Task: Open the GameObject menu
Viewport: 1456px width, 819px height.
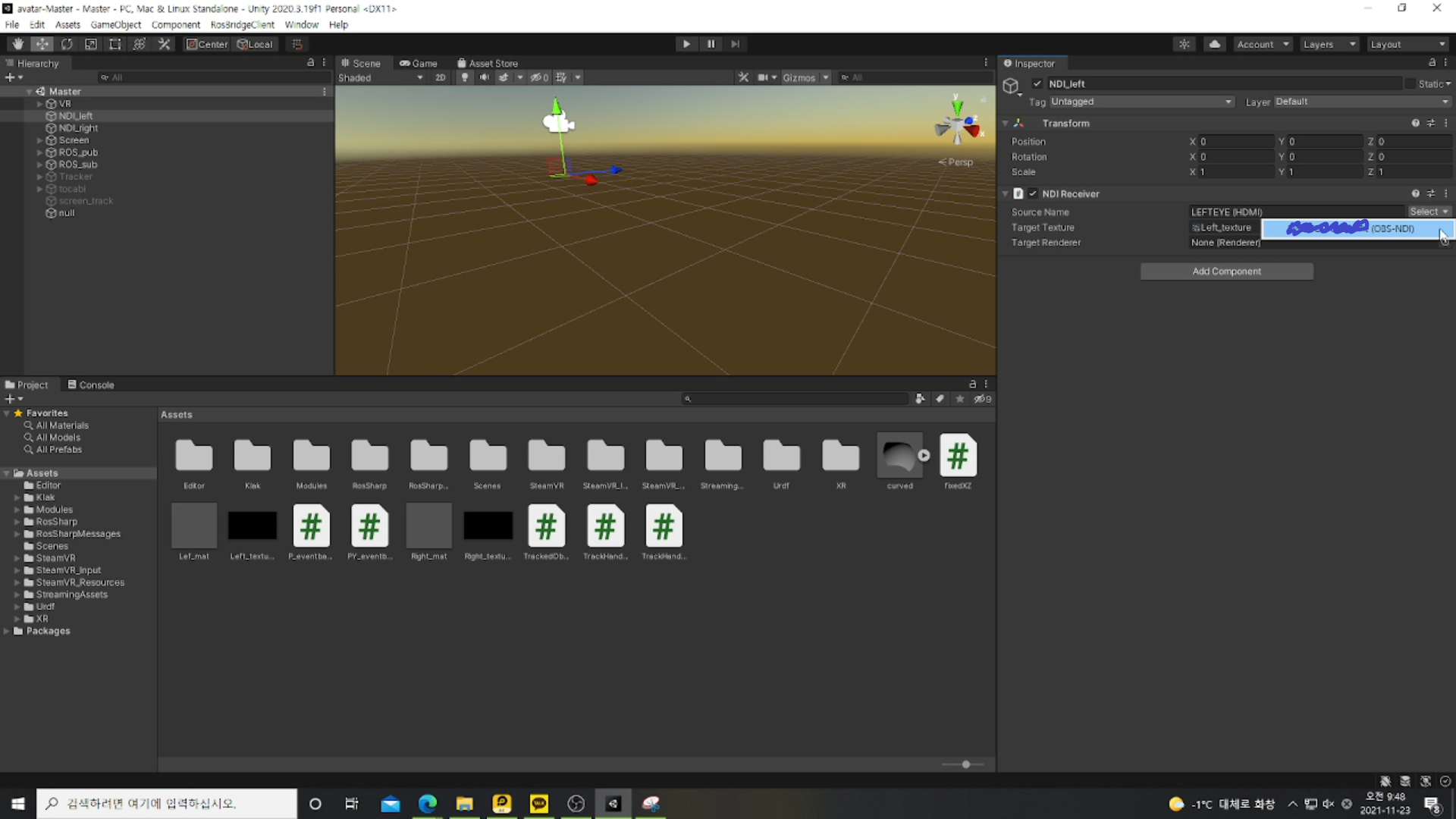Action: (x=115, y=24)
